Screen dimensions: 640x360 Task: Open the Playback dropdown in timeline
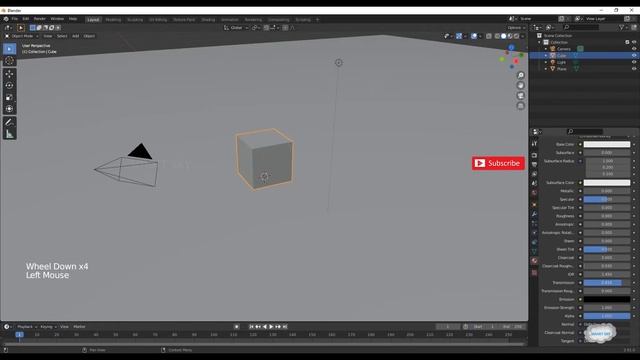[27, 327]
